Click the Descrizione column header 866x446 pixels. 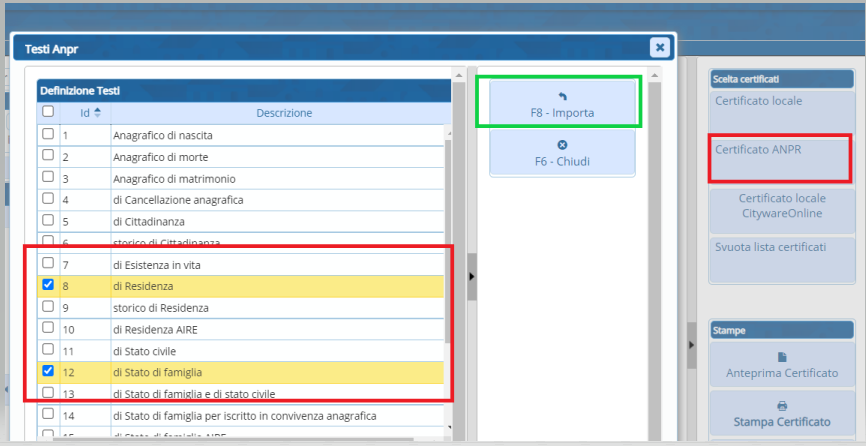pyautogui.click(x=284, y=113)
